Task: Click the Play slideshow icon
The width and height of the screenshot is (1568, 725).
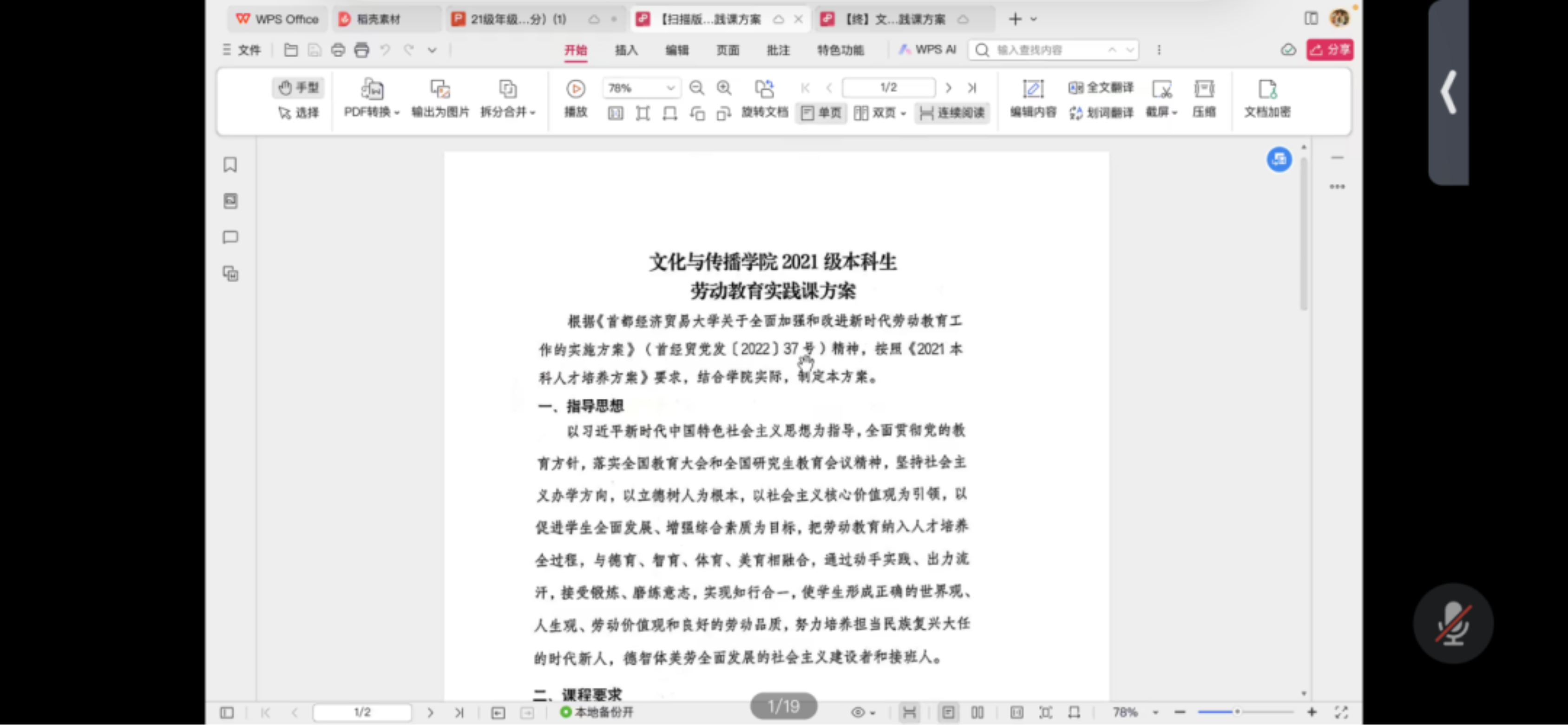Action: [x=575, y=89]
